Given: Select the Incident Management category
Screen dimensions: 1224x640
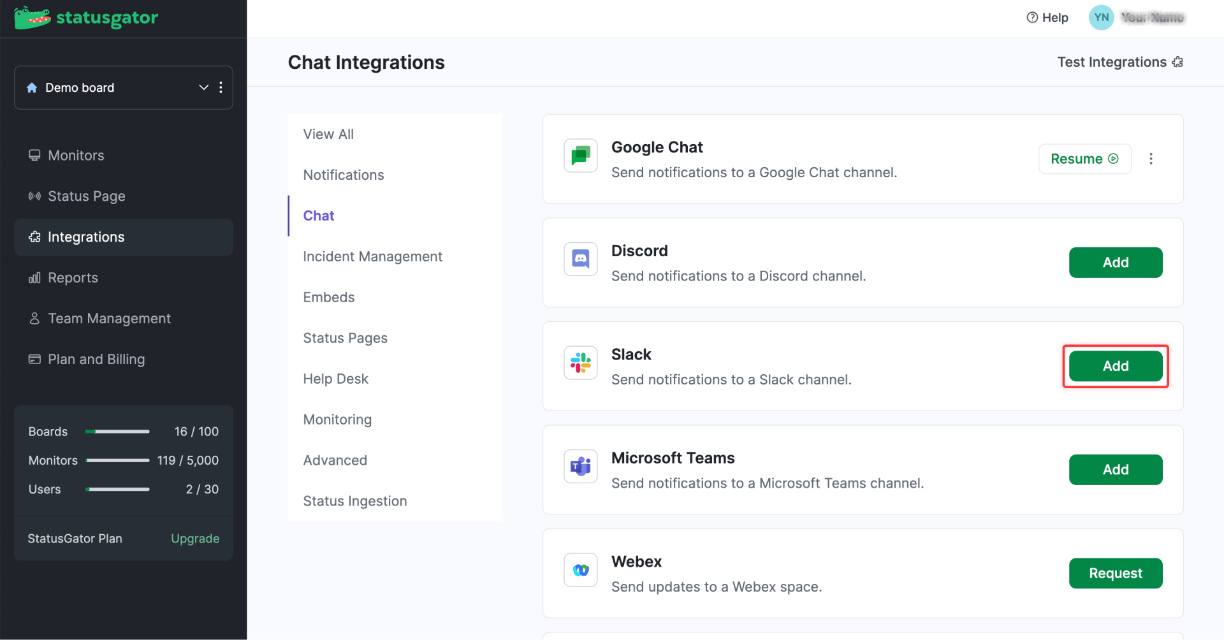Looking at the screenshot, I should click(395, 257).
